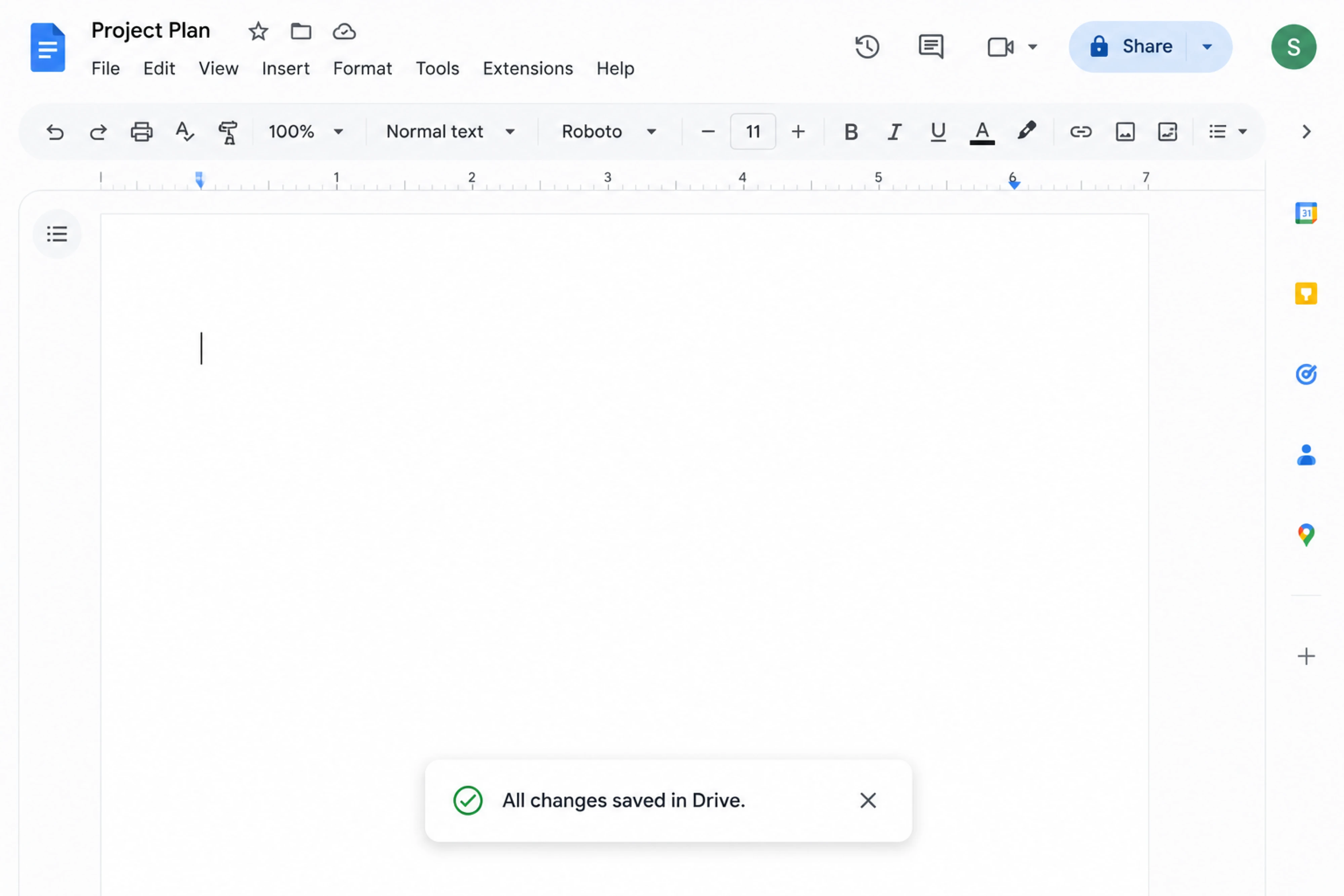Image resolution: width=1344 pixels, height=896 pixels.
Task: Click the undo arrow
Action: pyautogui.click(x=55, y=132)
